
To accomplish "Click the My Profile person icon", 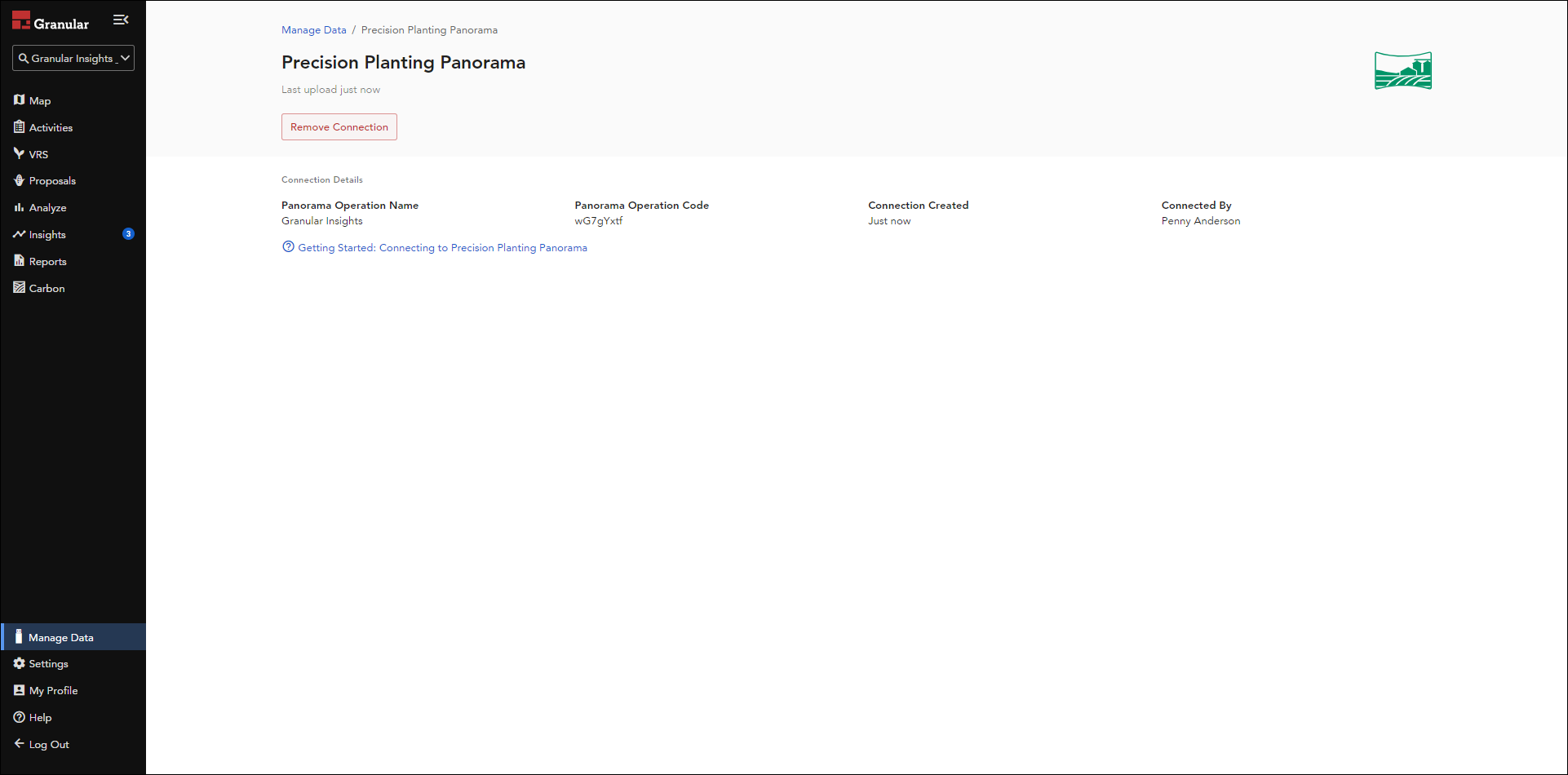I will (x=19, y=690).
